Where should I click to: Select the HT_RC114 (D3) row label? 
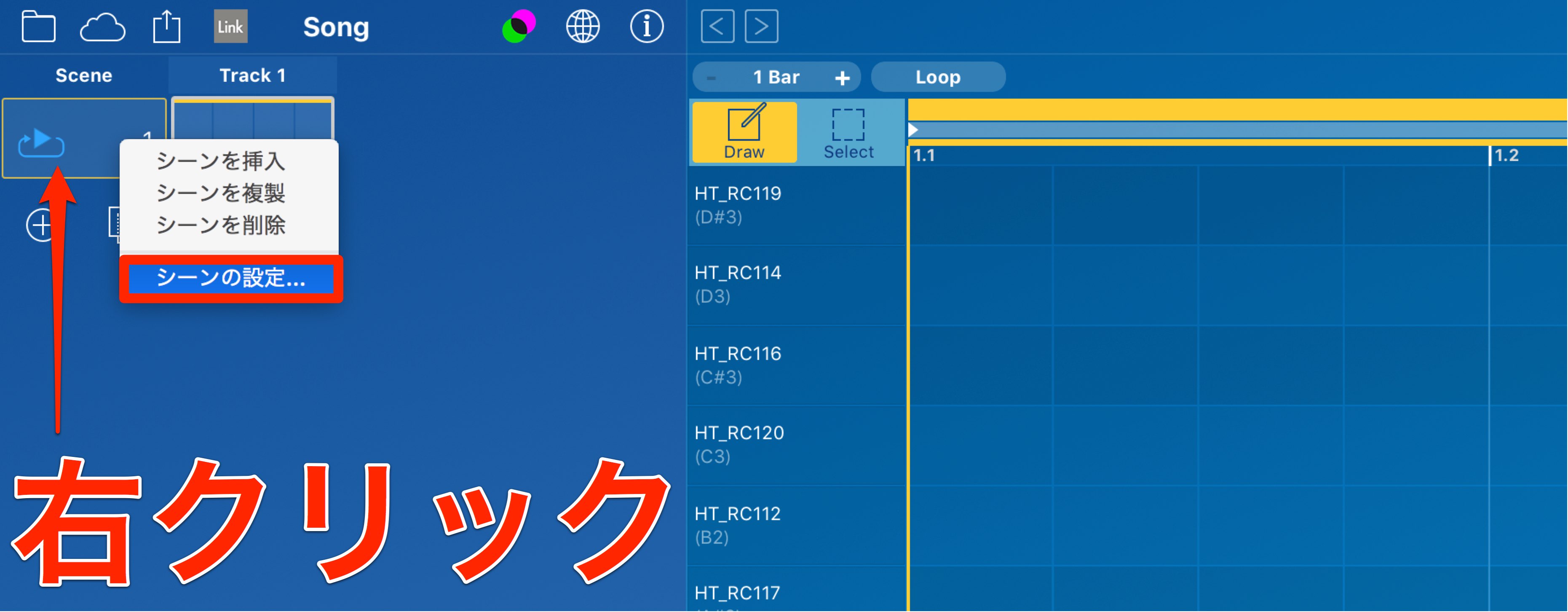[x=796, y=285]
